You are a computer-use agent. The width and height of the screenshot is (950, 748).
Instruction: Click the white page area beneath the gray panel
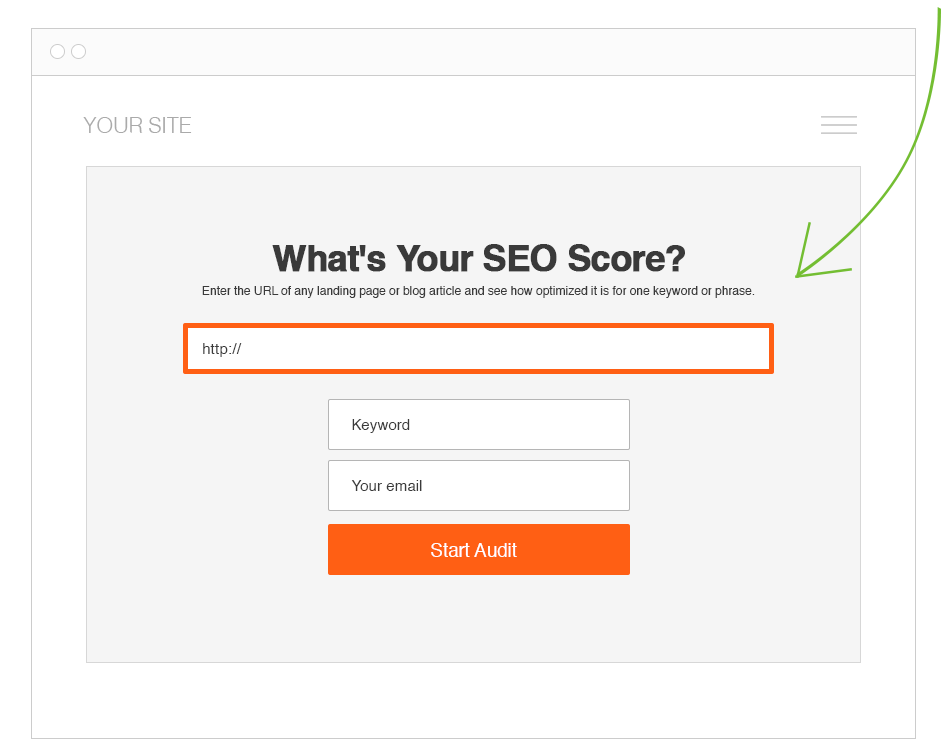click(x=478, y=700)
